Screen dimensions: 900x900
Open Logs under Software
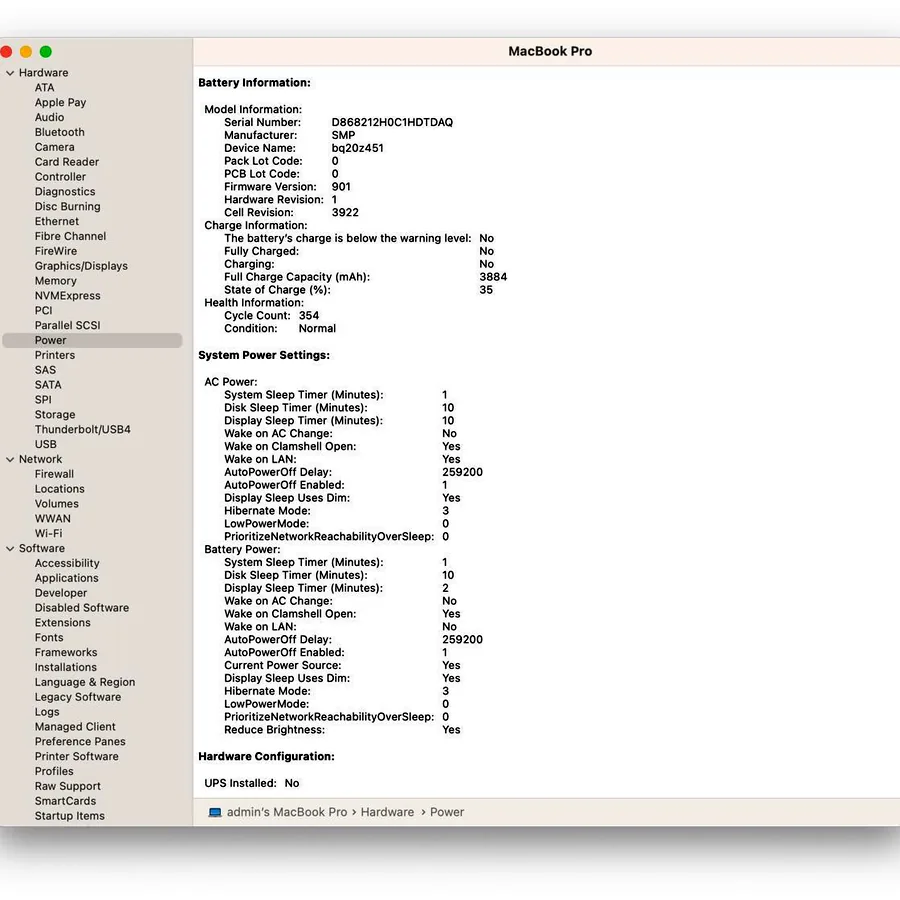point(46,712)
